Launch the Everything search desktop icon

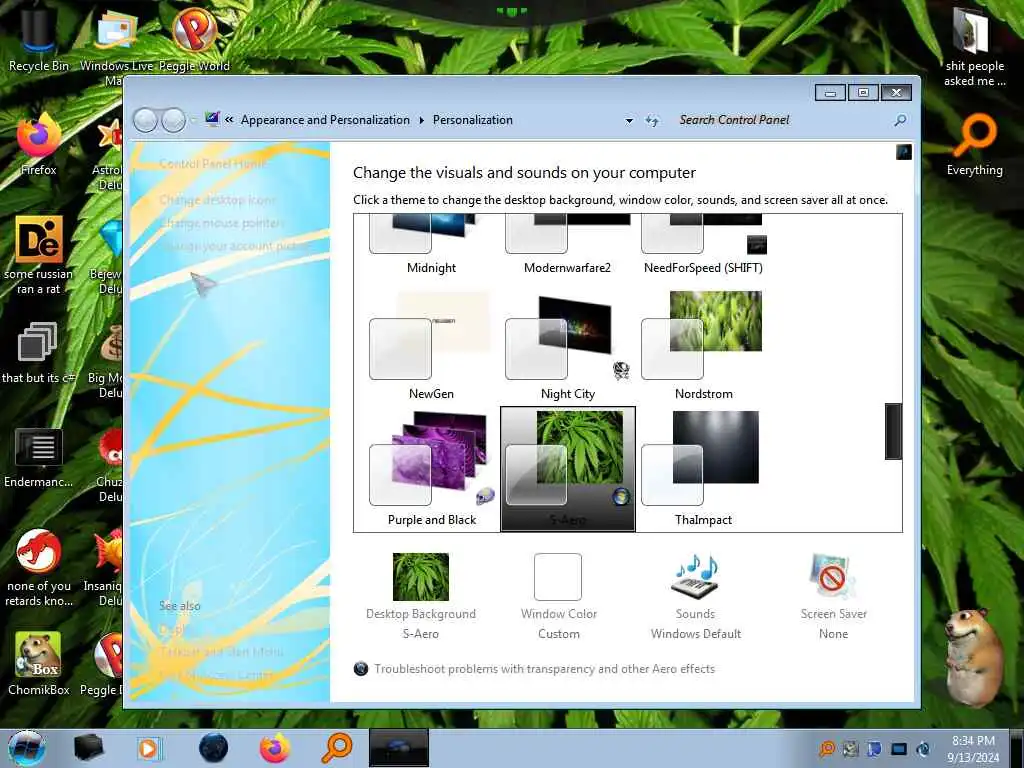pyautogui.click(x=974, y=145)
